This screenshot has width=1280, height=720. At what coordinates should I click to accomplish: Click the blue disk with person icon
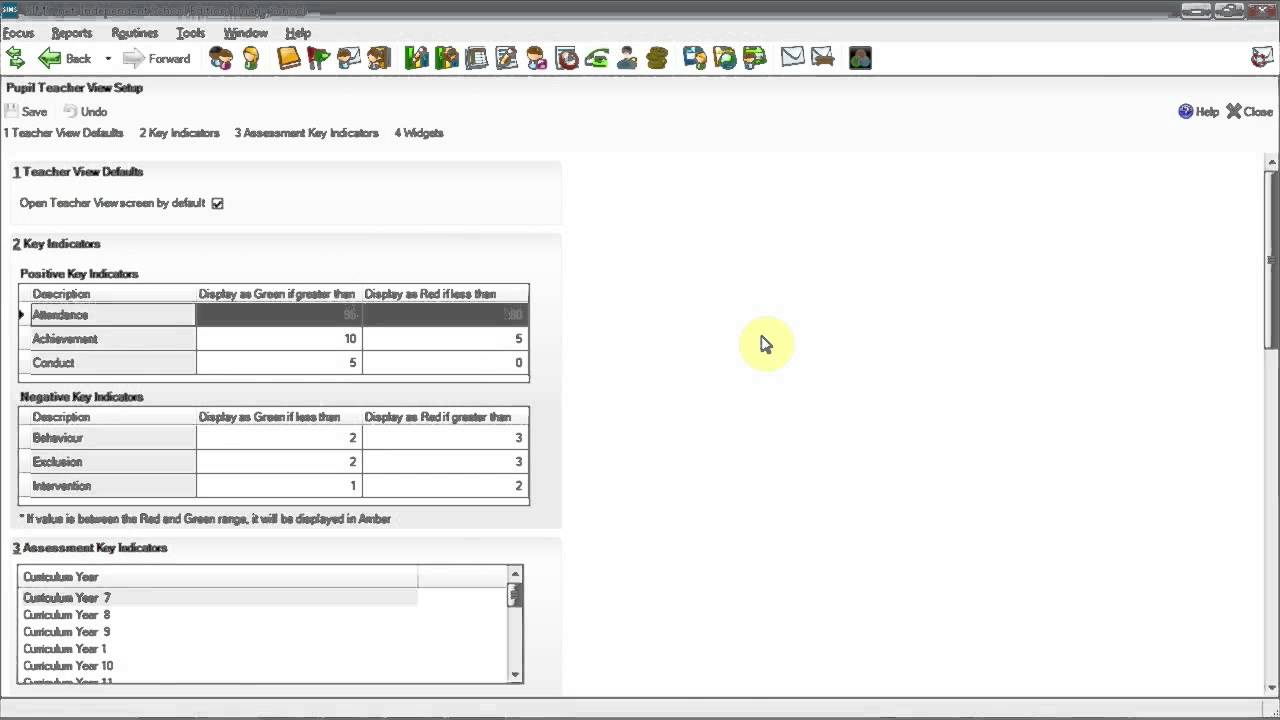pos(695,58)
